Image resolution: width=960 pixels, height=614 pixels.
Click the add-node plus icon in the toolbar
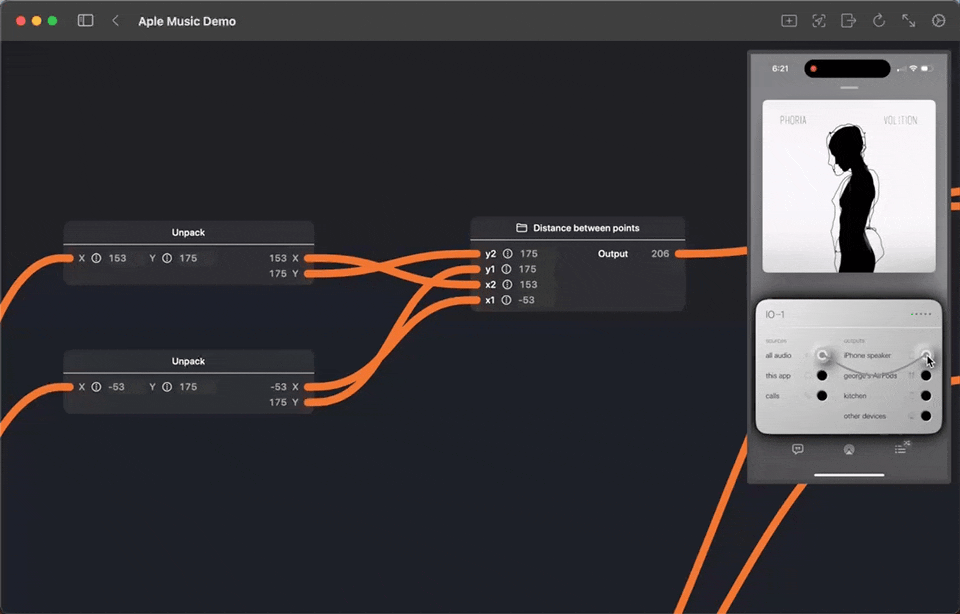(x=789, y=20)
